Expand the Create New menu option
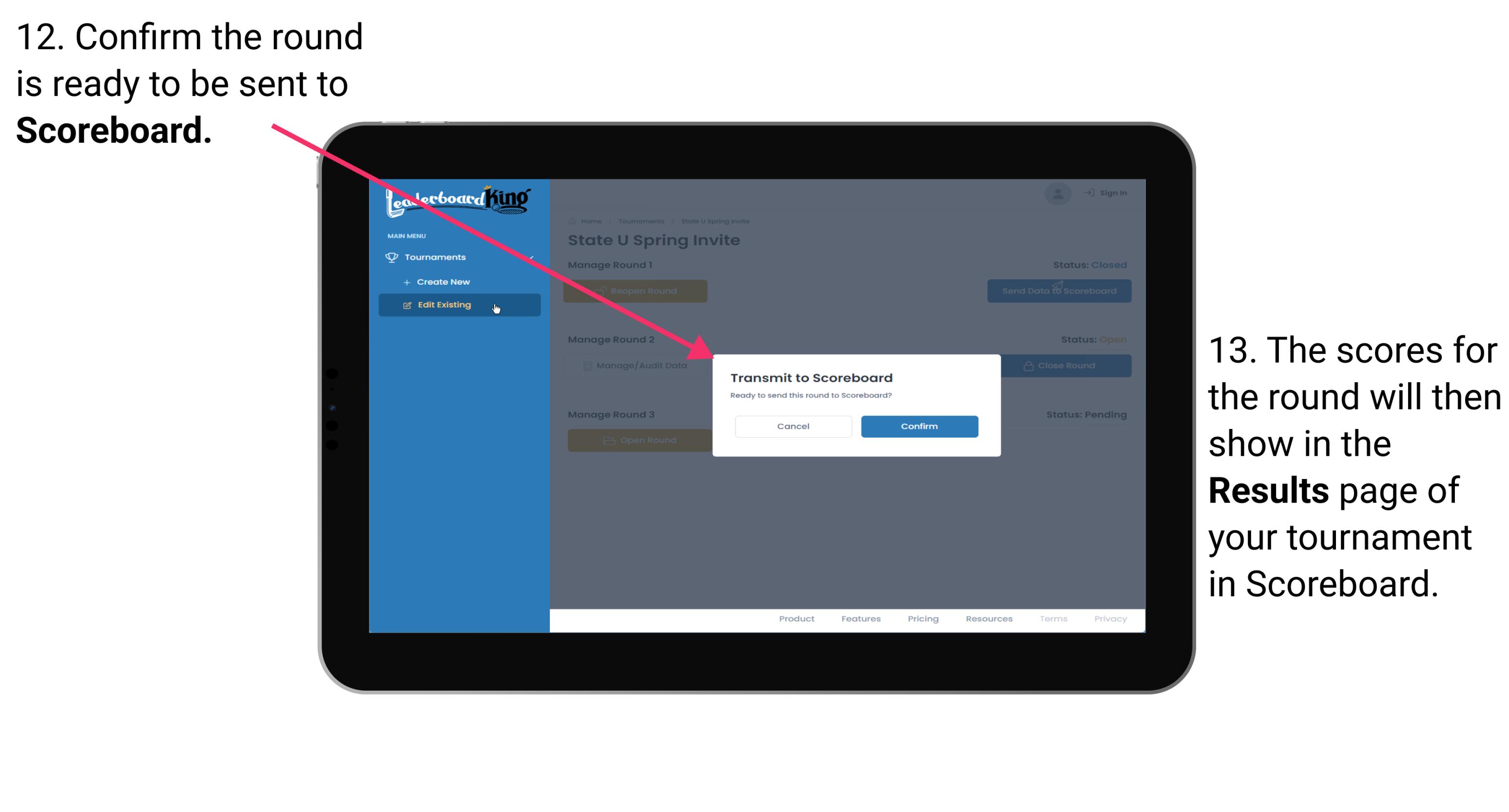This screenshot has height=812, width=1509. 443,281
